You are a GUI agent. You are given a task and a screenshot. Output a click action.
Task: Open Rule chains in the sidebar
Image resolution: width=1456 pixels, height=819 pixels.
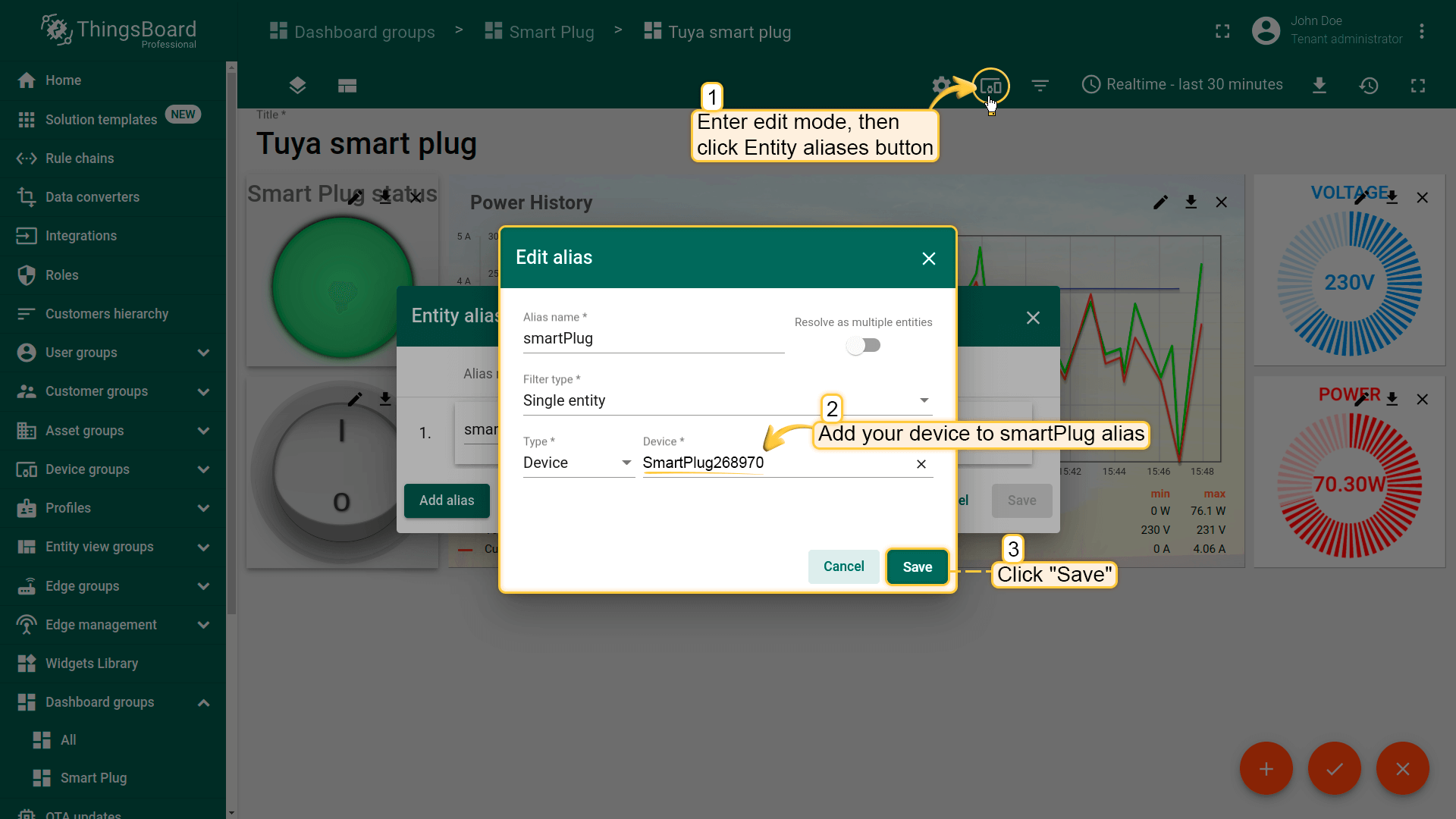(80, 158)
